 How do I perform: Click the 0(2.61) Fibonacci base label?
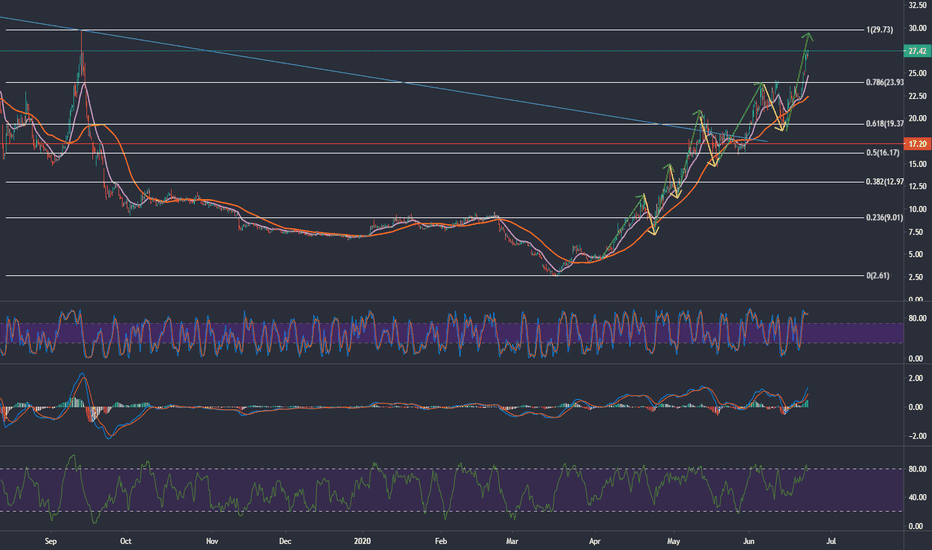[878, 275]
